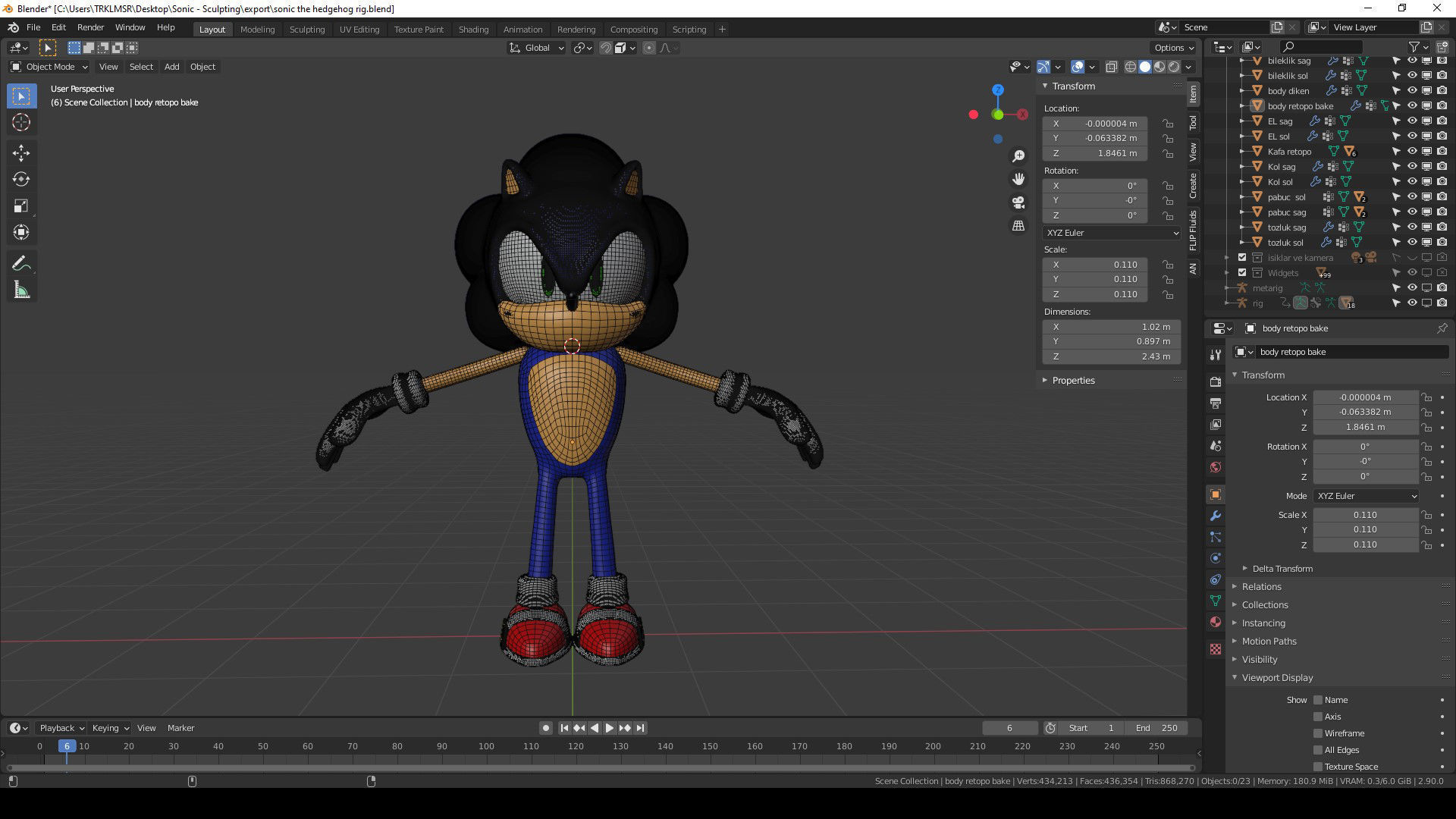Click the camera view icon in viewport
Image resolution: width=1456 pixels, height=819 pixels.
point(1018,202)
